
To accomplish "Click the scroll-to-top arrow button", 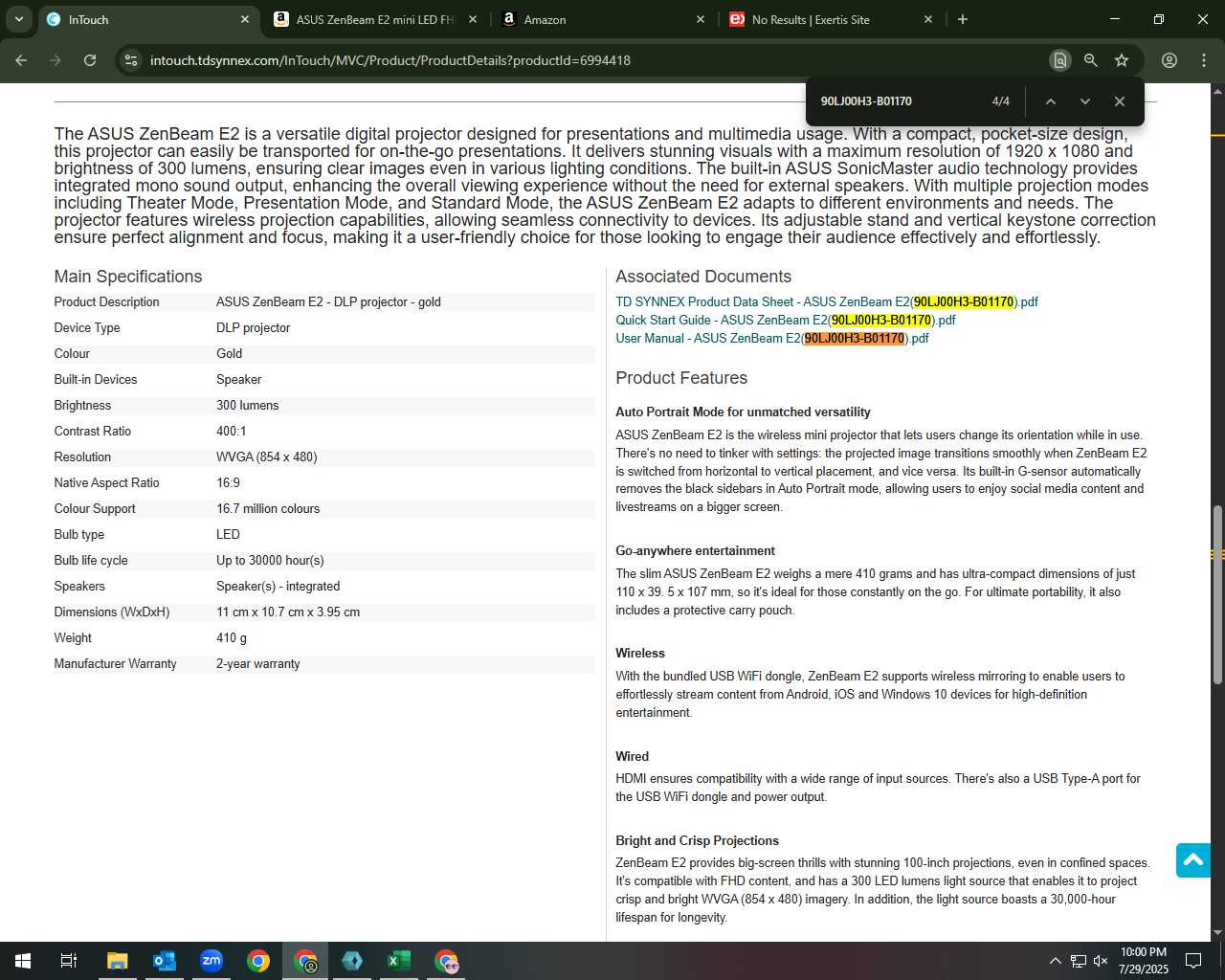I will coord(1193,860).
